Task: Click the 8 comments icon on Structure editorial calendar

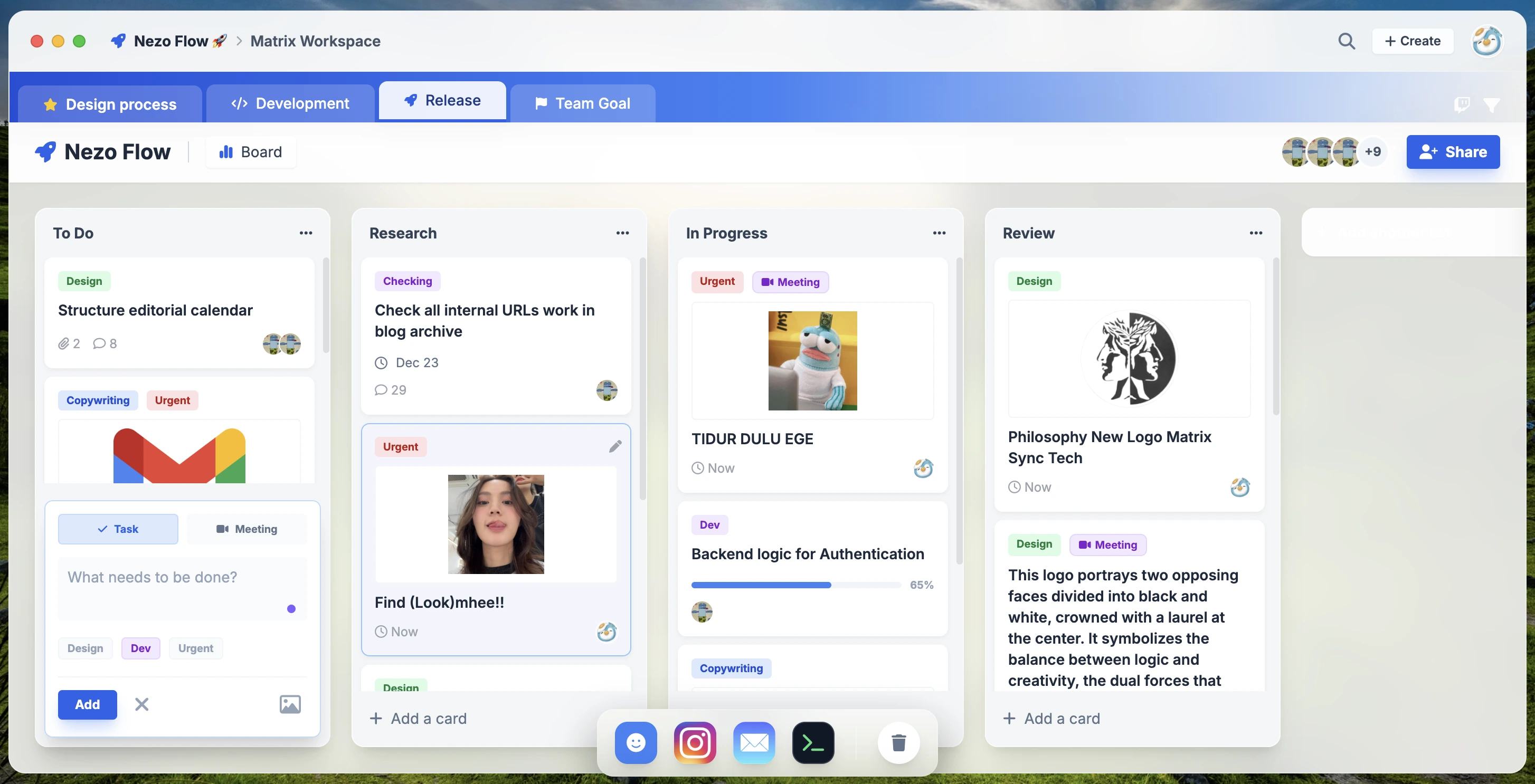Action: tap(100, 344)
